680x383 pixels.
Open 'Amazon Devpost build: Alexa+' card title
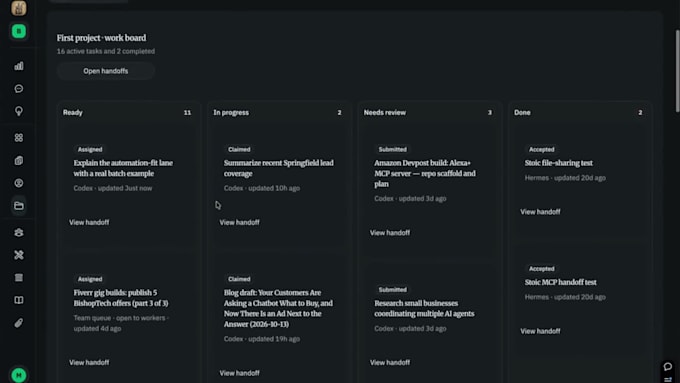[425, 173]
